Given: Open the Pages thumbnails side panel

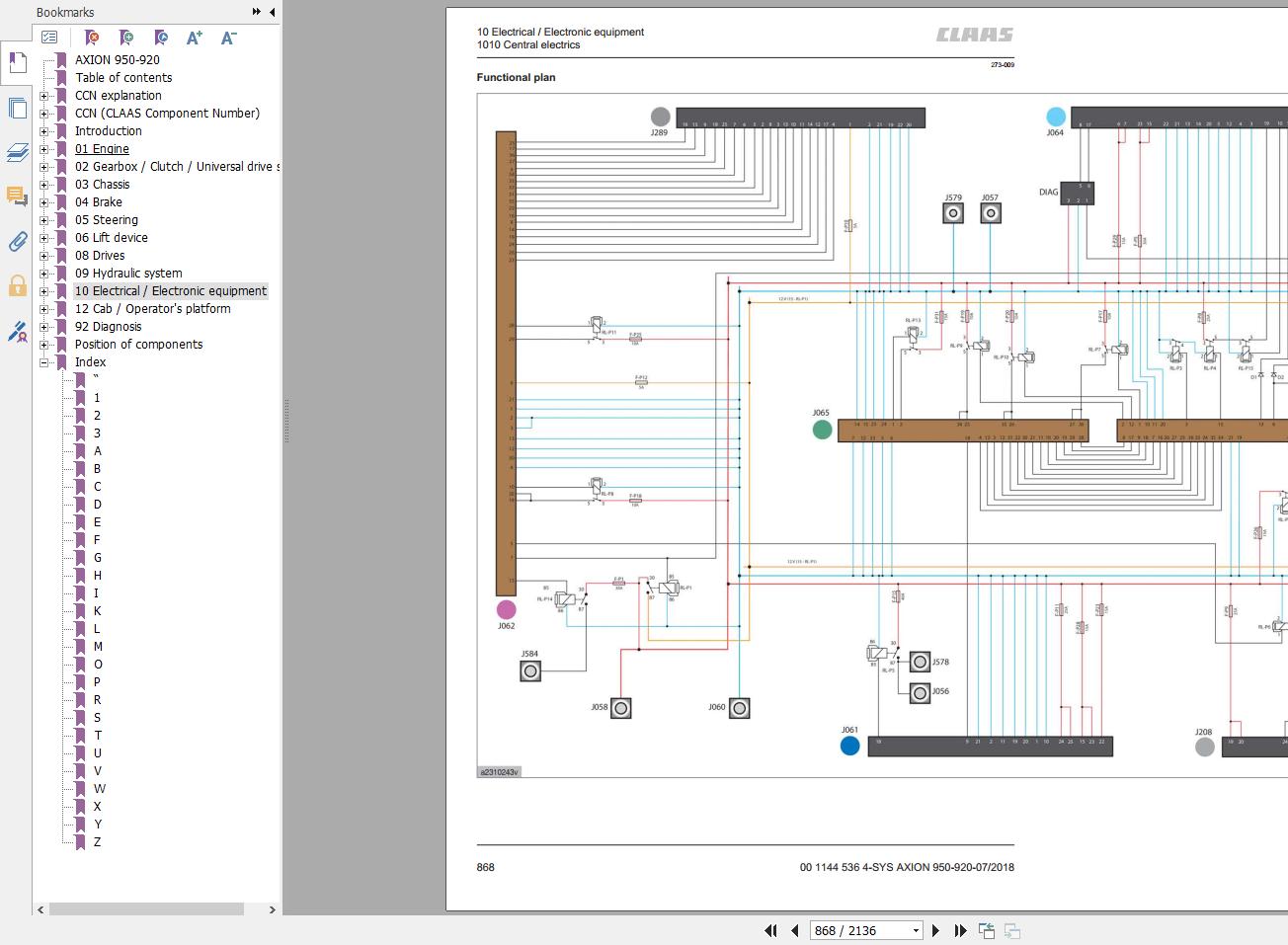Looking at the screenshot, I should point(17,108).
